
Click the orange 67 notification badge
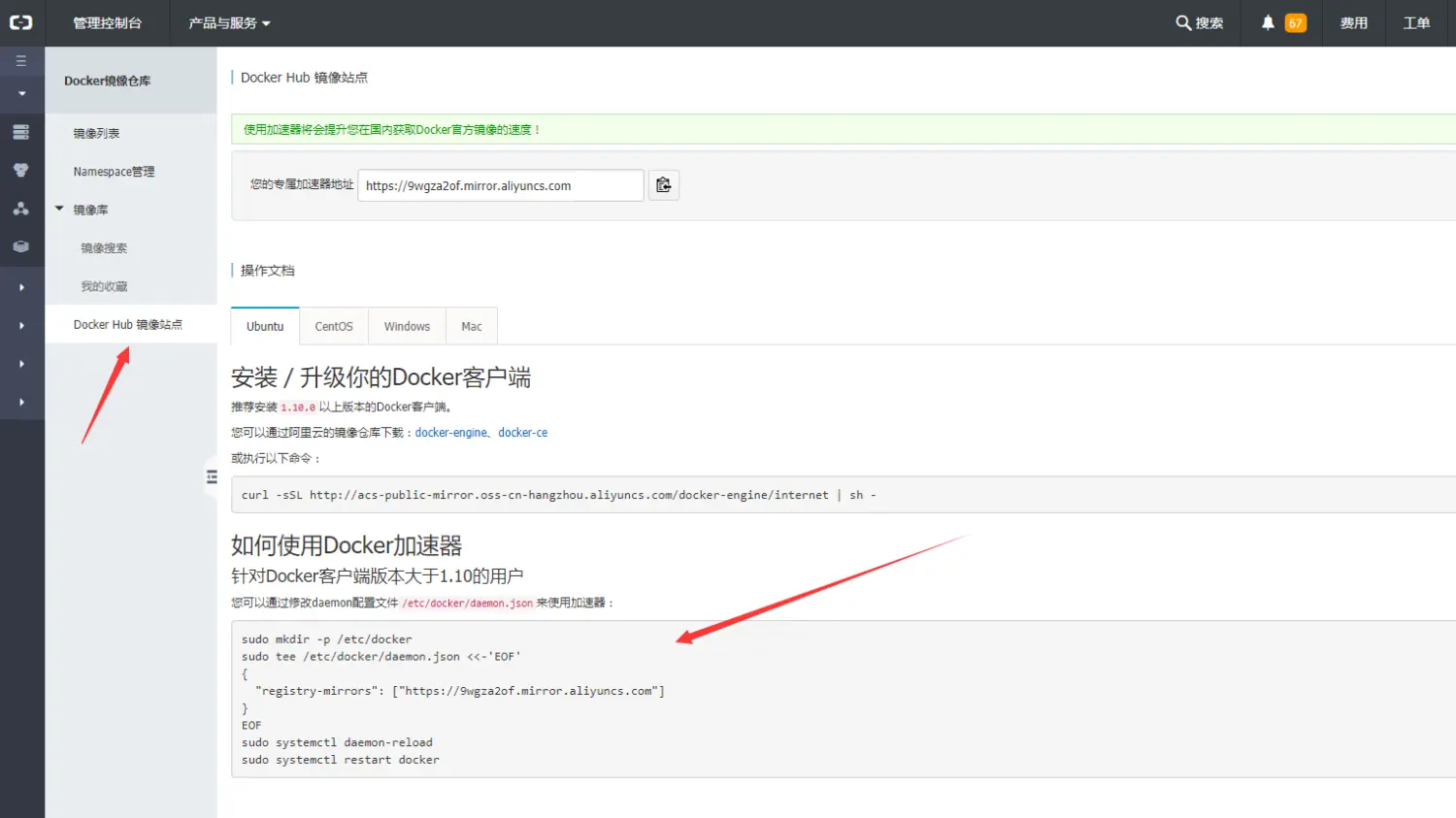point(1296,23)
